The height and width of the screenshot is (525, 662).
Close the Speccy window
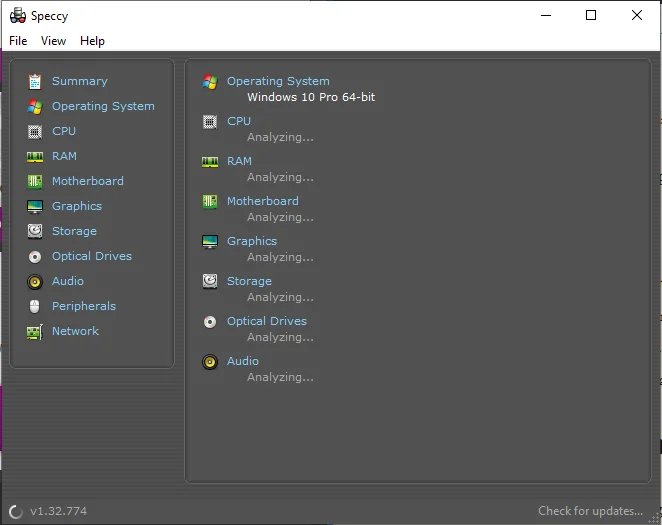pyautogui.click(x=637, y=15)
